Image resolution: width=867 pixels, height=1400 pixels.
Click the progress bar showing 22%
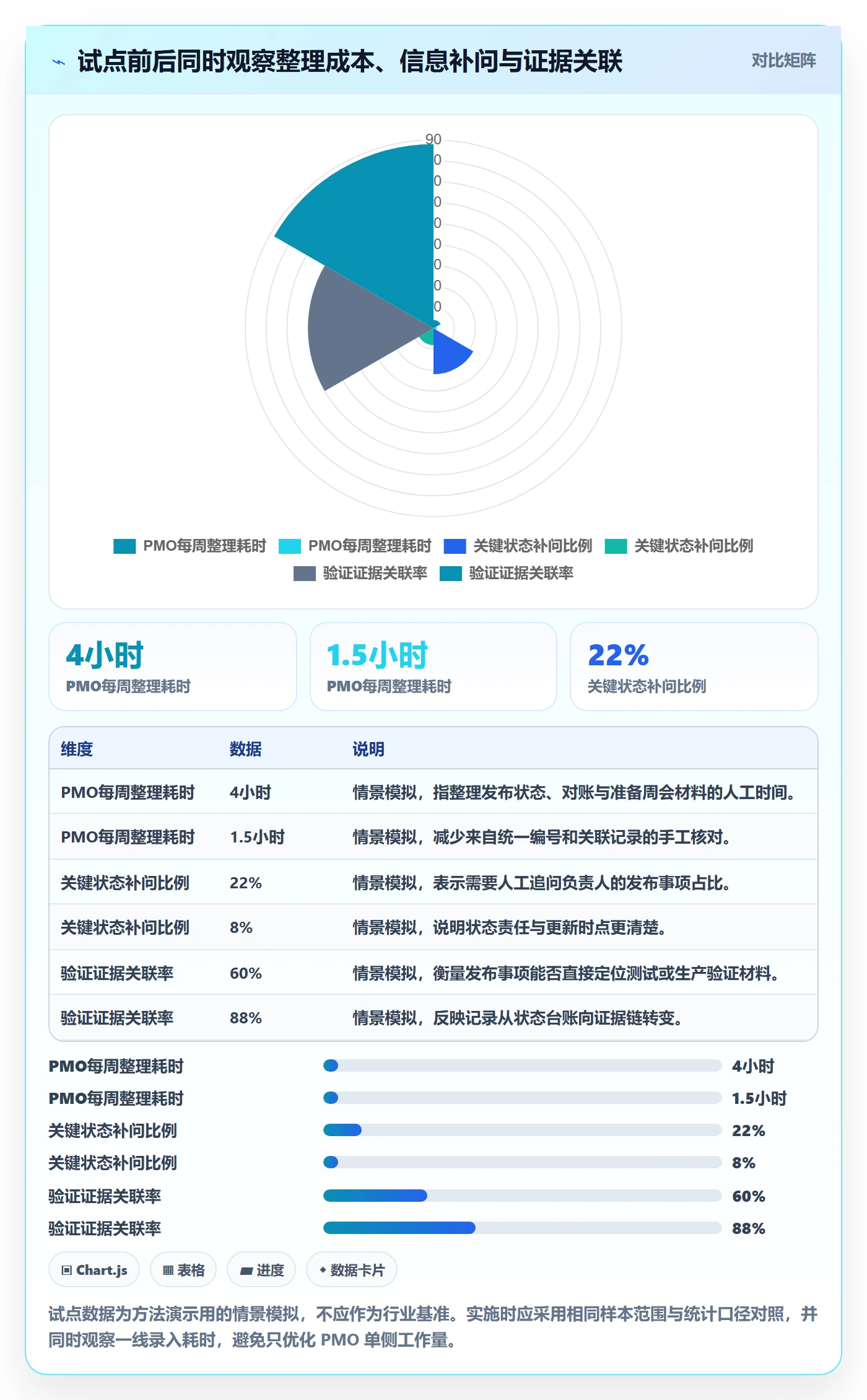(522, 1130)
